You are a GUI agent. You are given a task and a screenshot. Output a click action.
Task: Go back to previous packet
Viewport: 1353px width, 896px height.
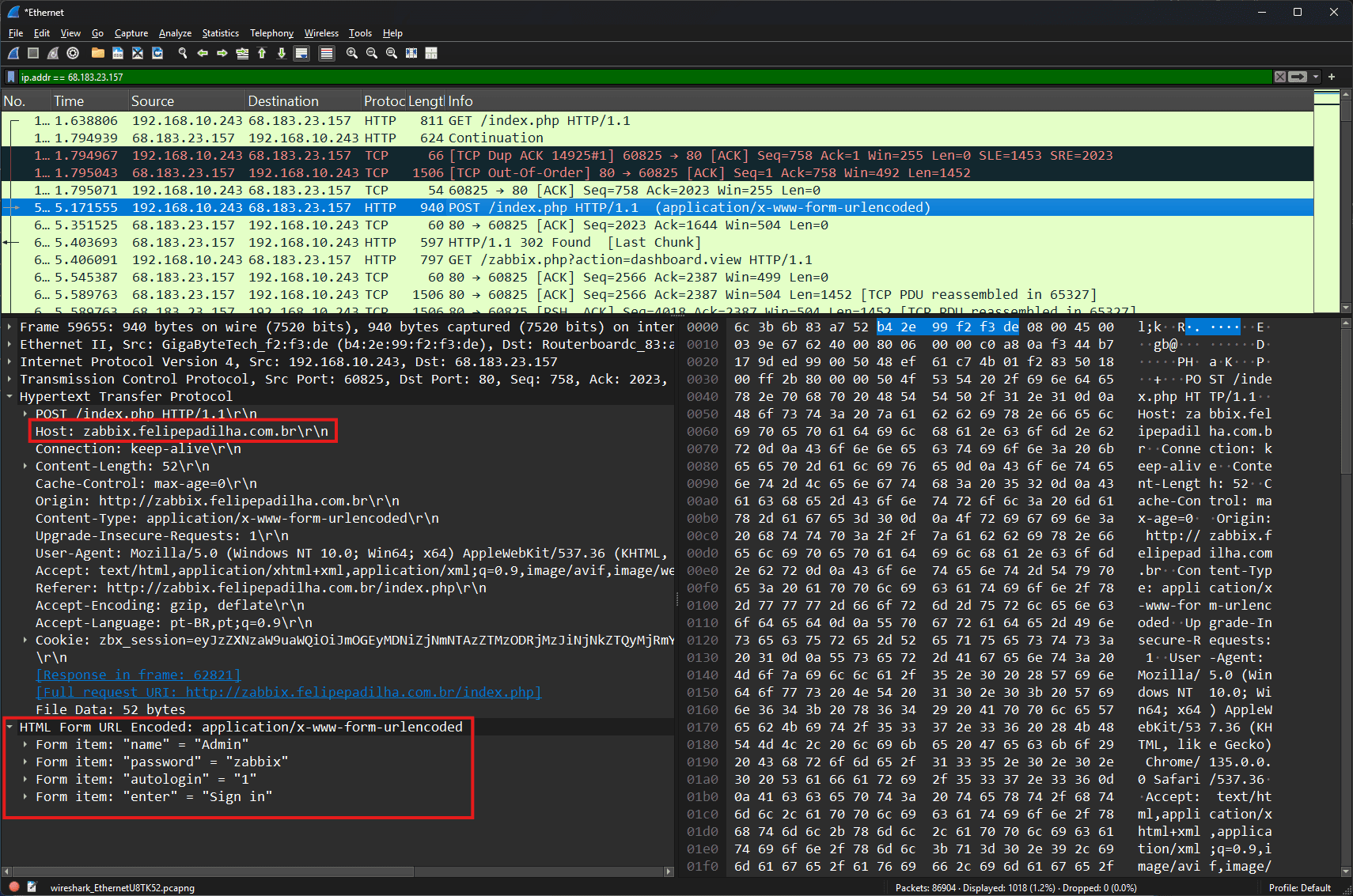203,53
